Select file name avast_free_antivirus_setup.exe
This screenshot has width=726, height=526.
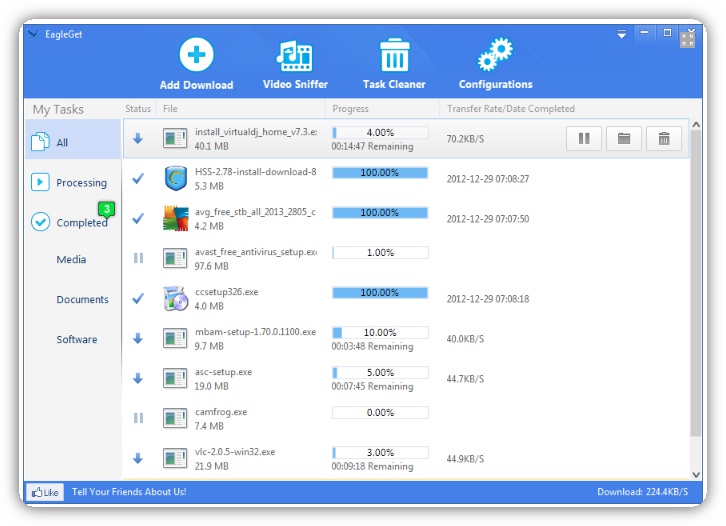pos(256,252)
